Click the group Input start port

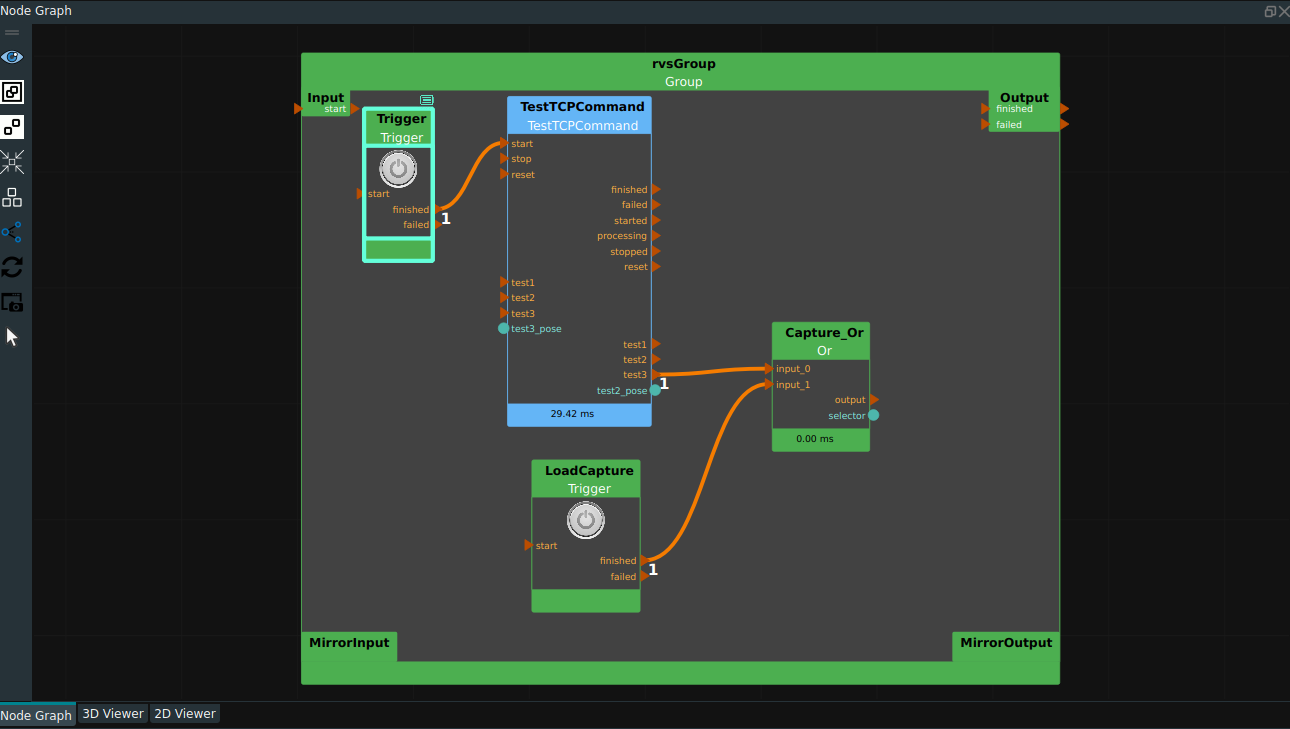pyautogui.click(x=355, y=108)
